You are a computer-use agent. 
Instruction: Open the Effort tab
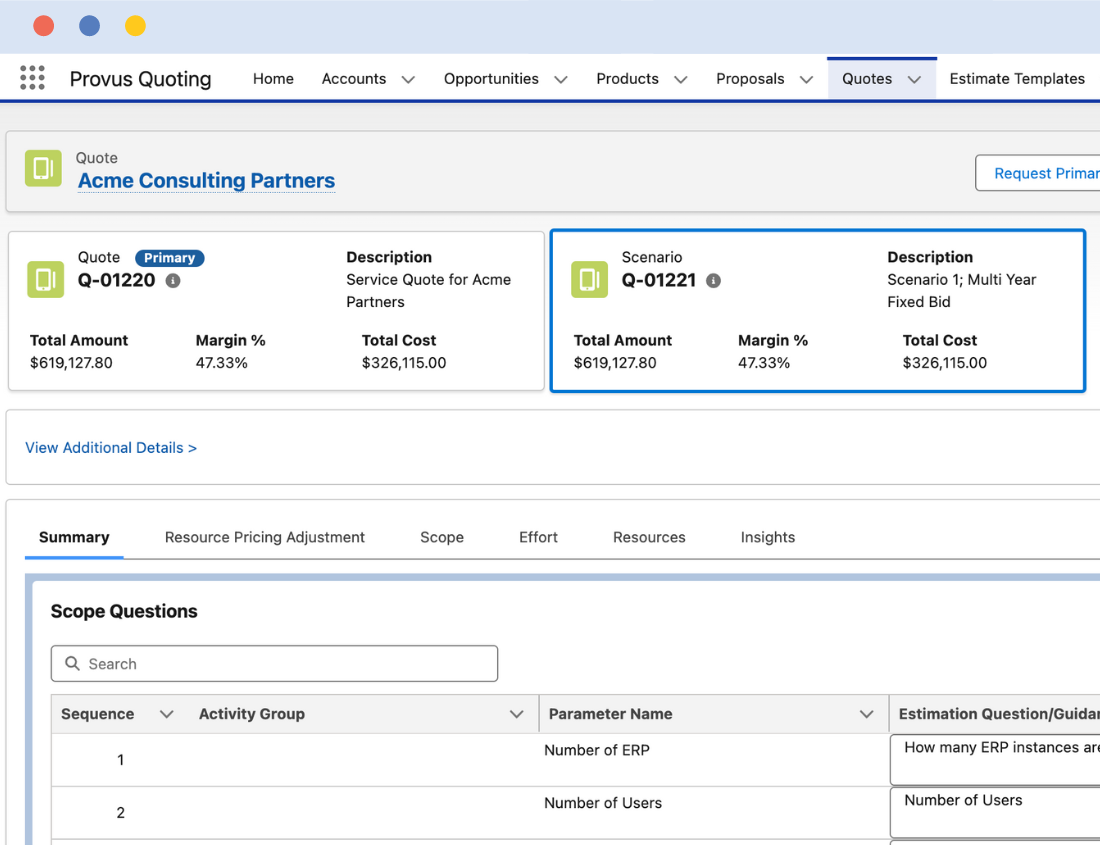pos(538,537)
